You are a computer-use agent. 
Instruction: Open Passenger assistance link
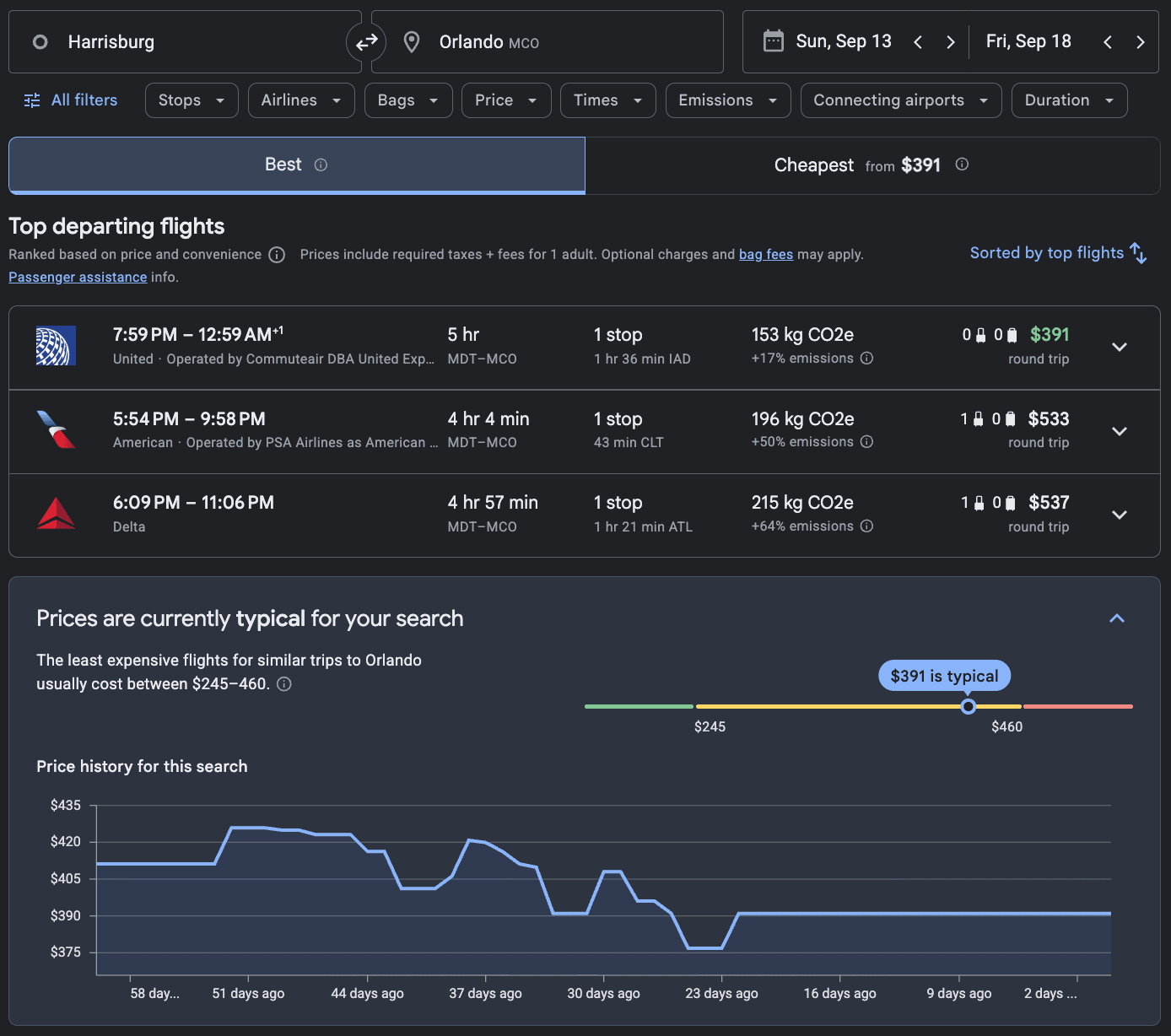click(78, 278)
